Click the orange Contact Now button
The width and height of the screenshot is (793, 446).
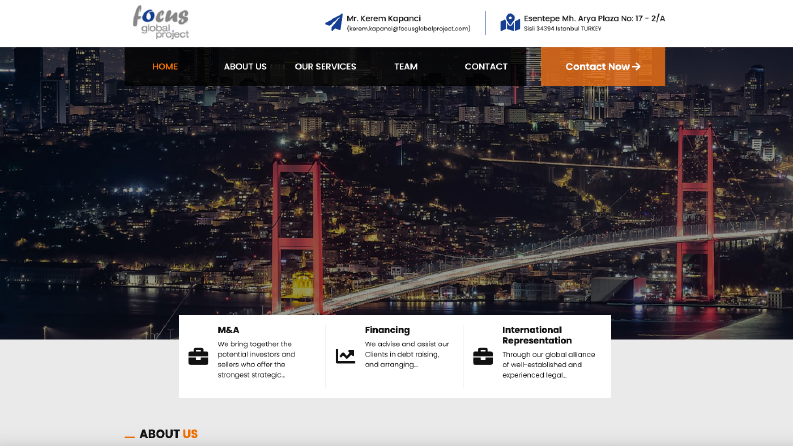point(603,66)
